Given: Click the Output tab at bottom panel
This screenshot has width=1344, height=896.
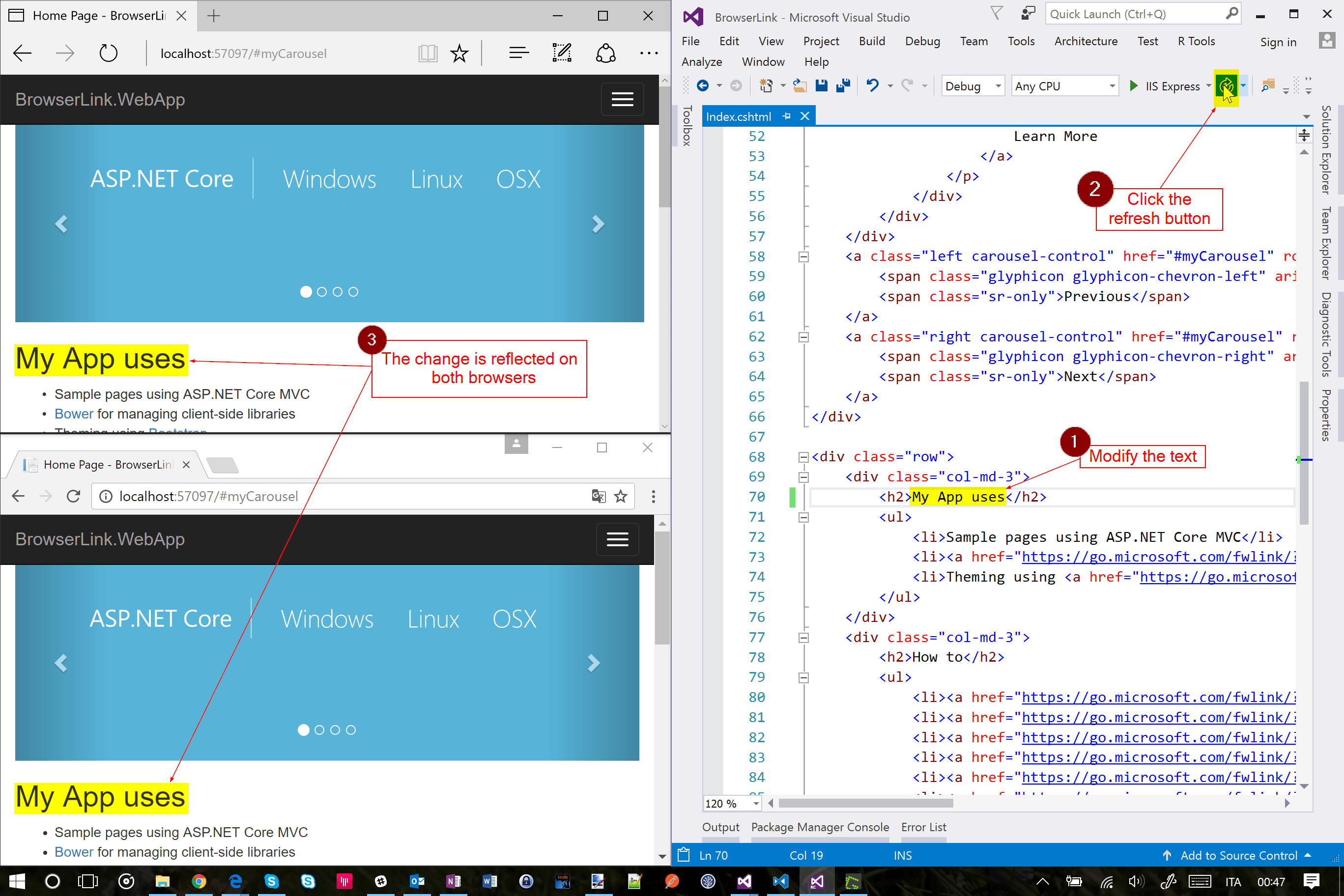Looking at the screenshot, I should 719,827.
